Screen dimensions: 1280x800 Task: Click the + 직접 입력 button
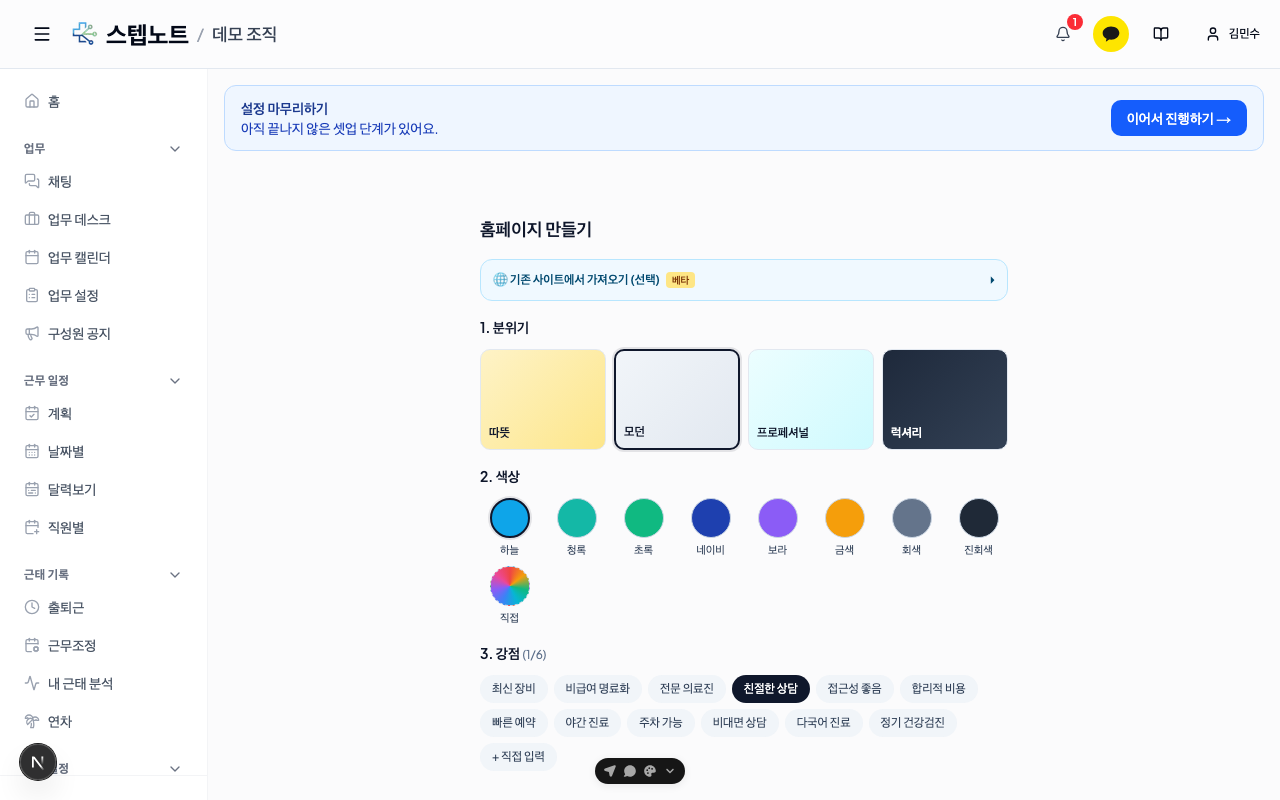coord(518,757)
